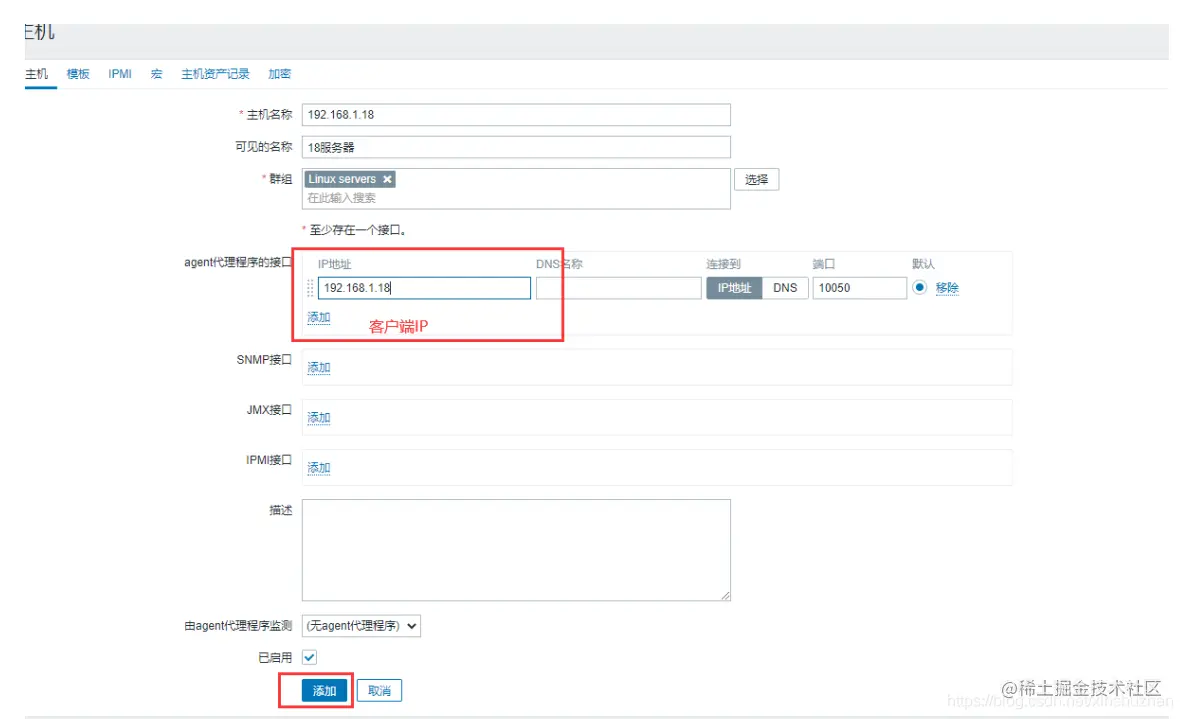The height and width of the screenshot is (719, 1182).
Task: Switch to the 主机 tab
Action: [37, 74]
